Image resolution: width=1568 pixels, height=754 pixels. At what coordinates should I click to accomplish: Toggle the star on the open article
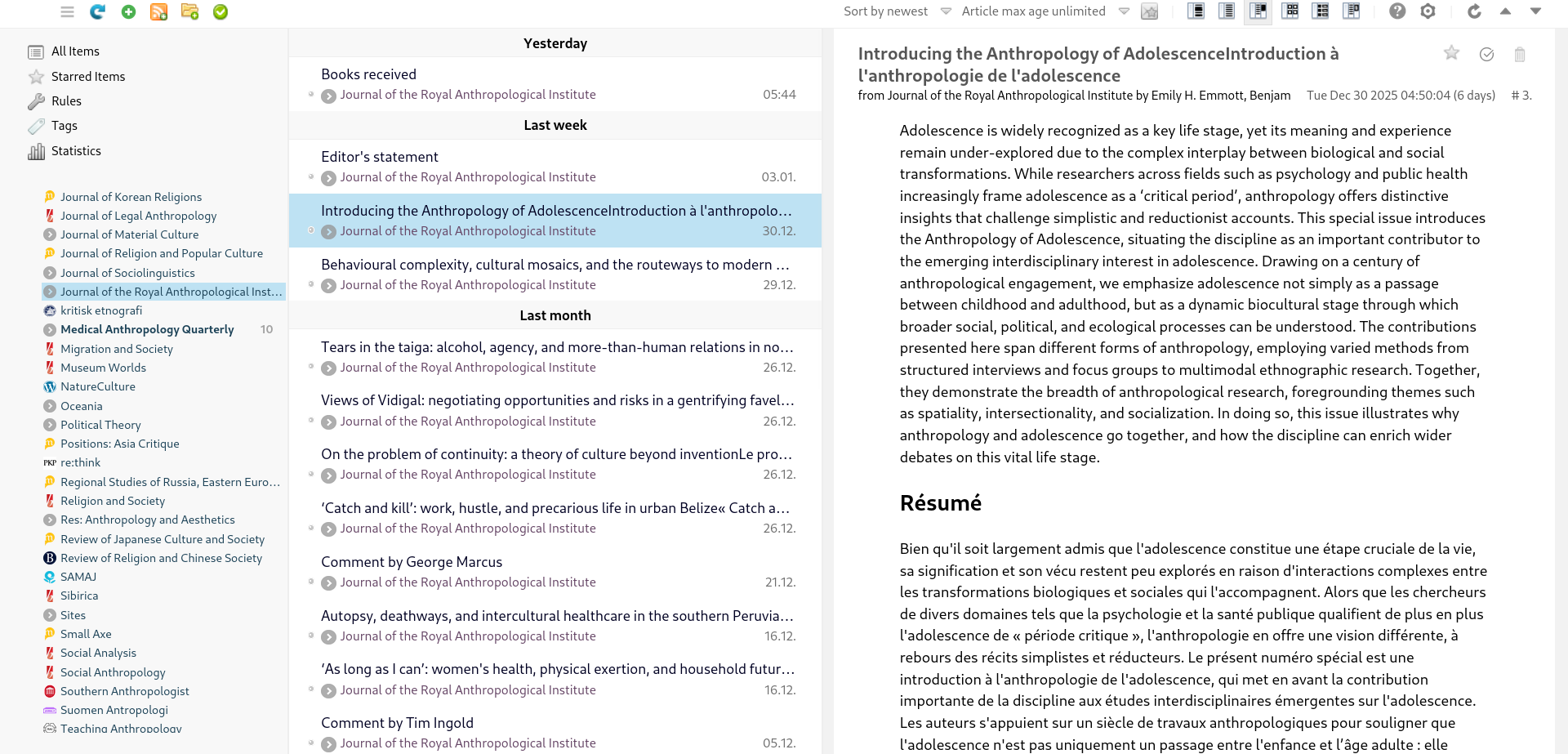click(1451, 53)
